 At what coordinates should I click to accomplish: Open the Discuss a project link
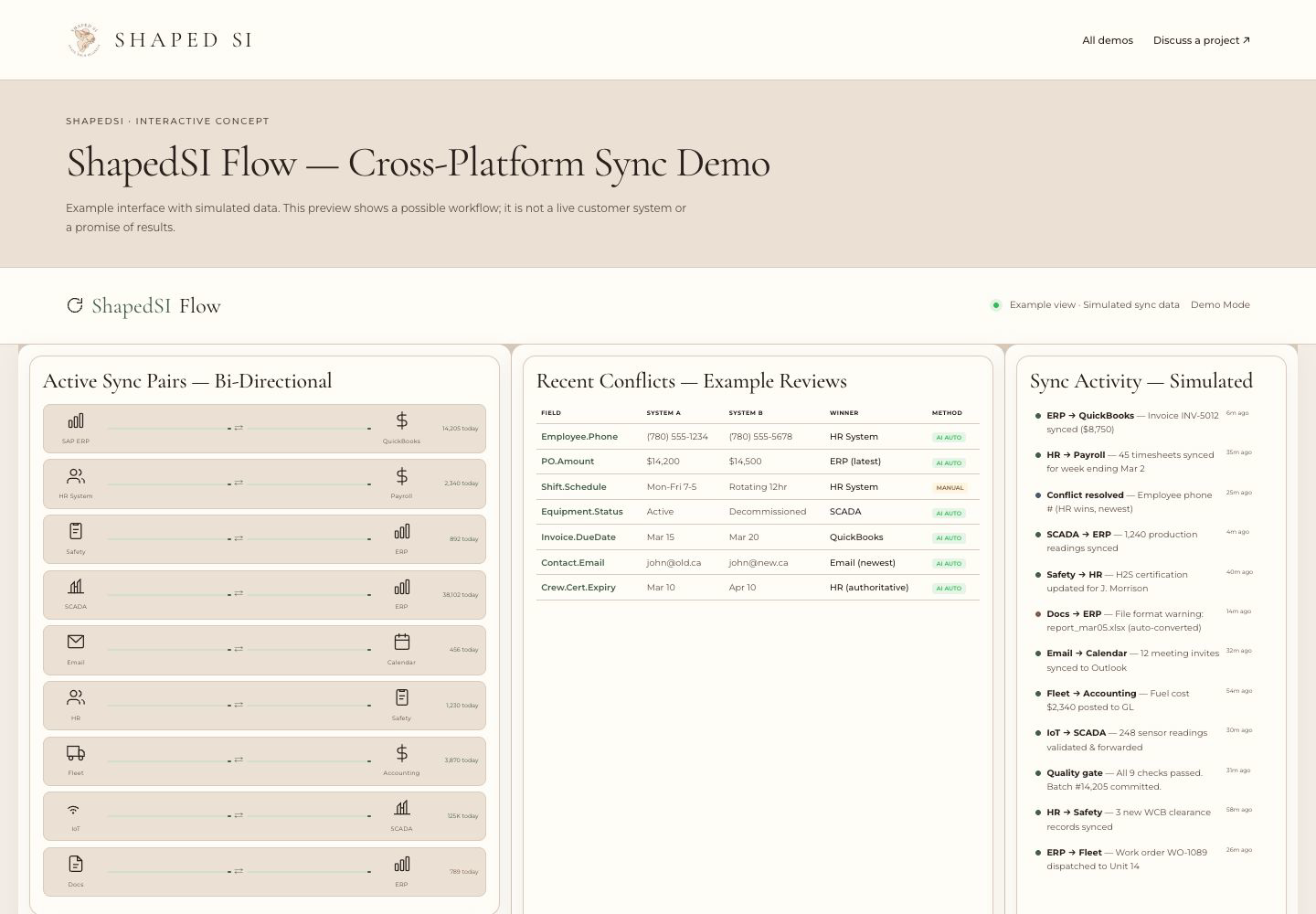point(1202,40)
